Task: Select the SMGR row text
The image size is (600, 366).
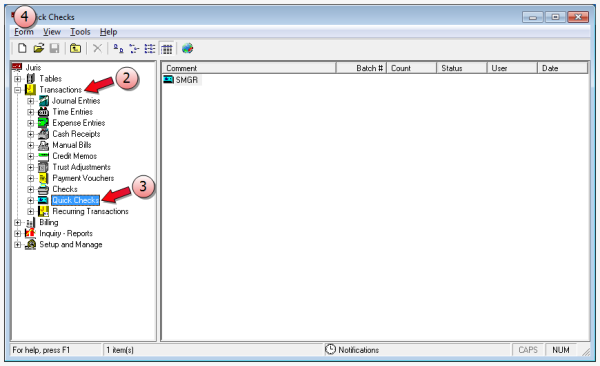Action: tap(187, 80)
